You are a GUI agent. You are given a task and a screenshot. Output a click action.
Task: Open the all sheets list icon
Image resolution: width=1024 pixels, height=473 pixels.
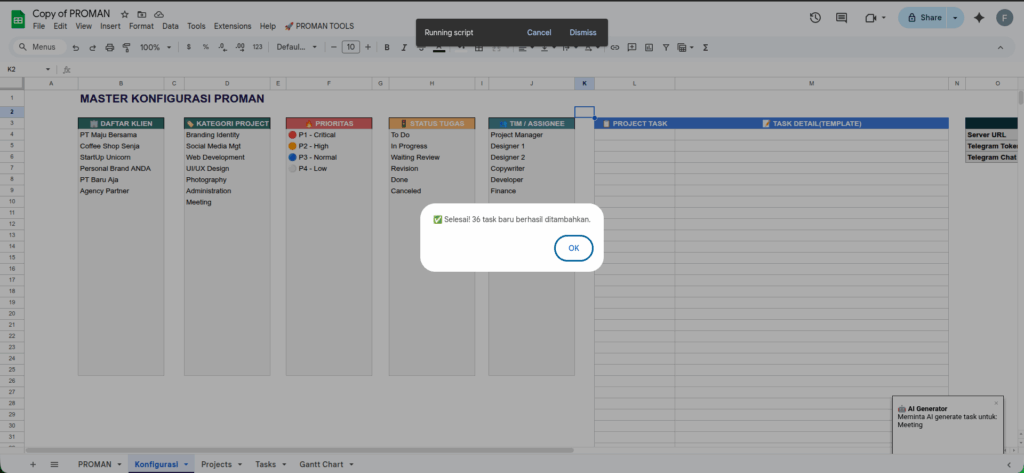[54, 464]
